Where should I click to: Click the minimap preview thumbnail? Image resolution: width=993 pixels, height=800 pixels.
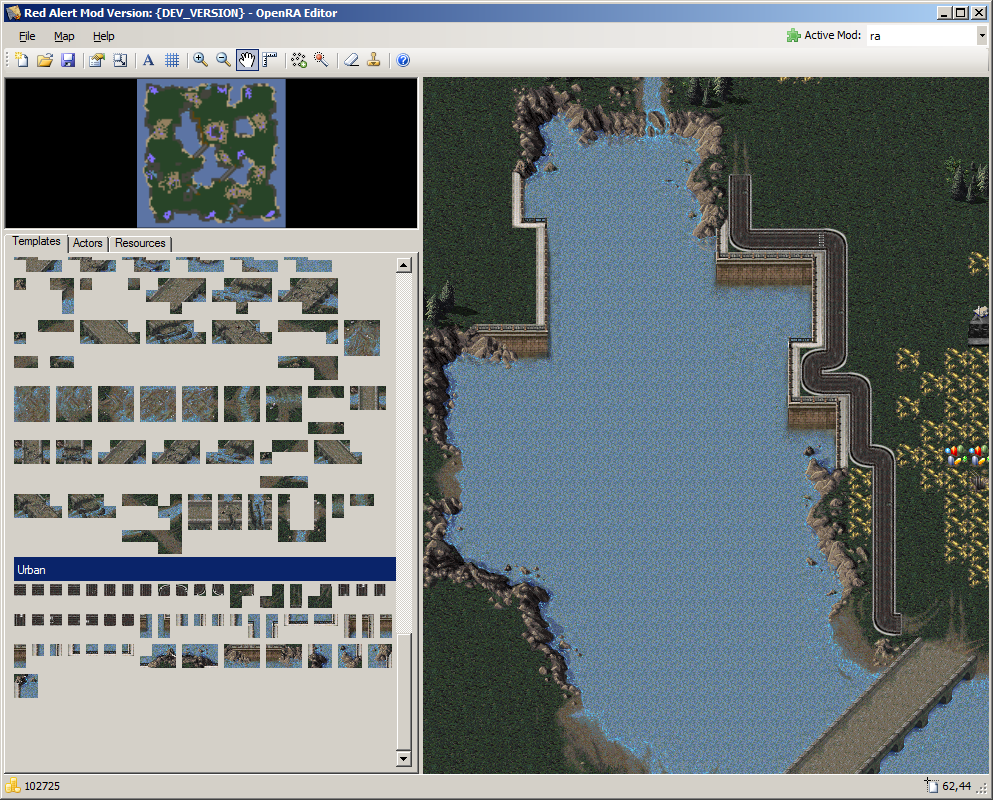(212, 153)
